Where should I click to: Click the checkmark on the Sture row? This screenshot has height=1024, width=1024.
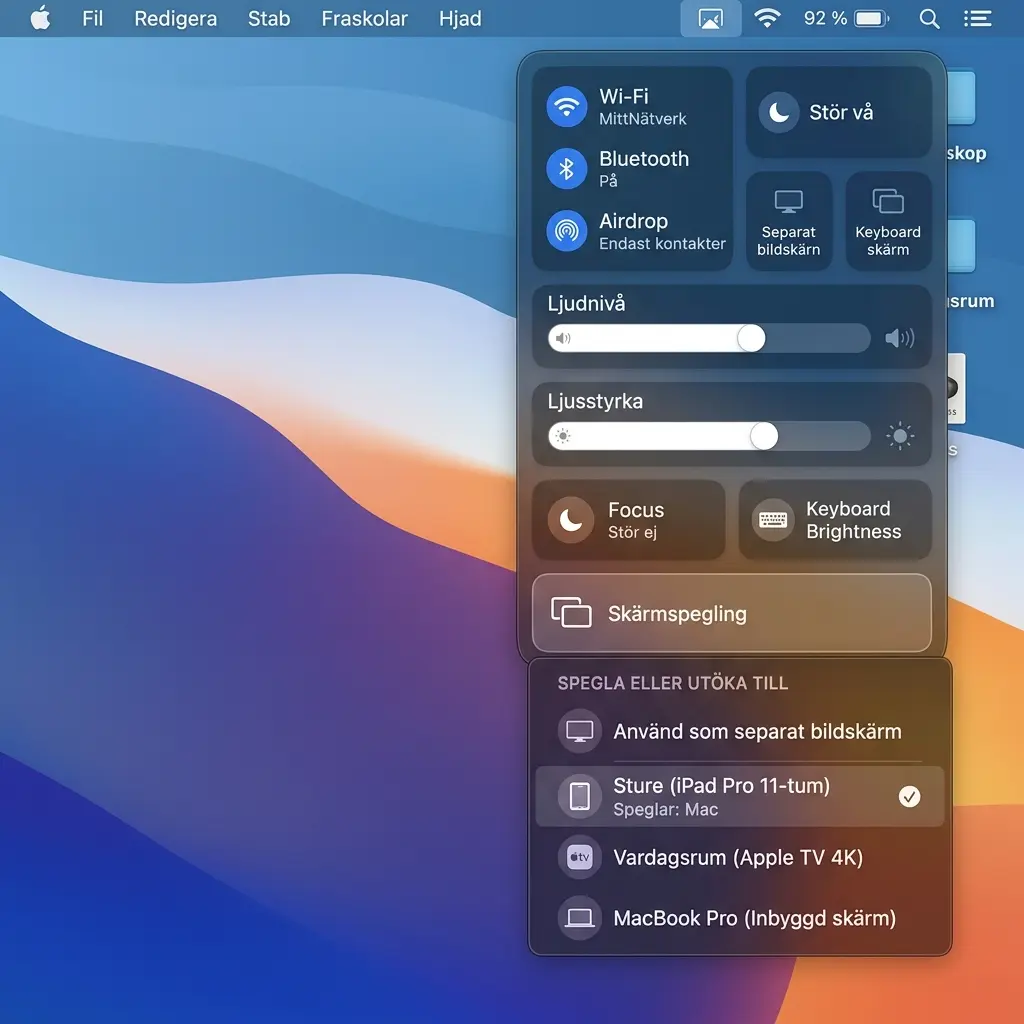909,796
